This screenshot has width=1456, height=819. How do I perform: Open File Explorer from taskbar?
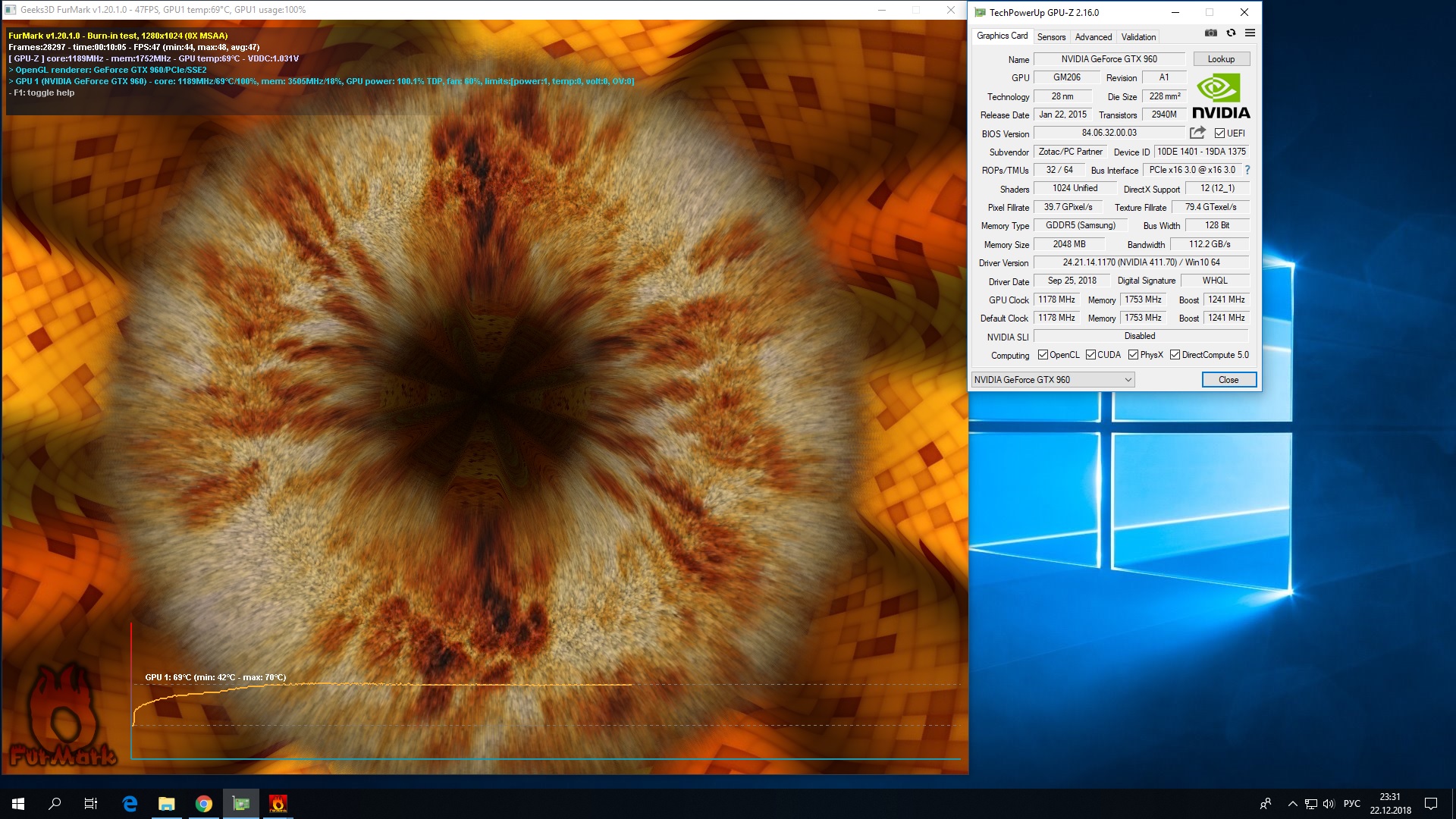coord(167,804)
